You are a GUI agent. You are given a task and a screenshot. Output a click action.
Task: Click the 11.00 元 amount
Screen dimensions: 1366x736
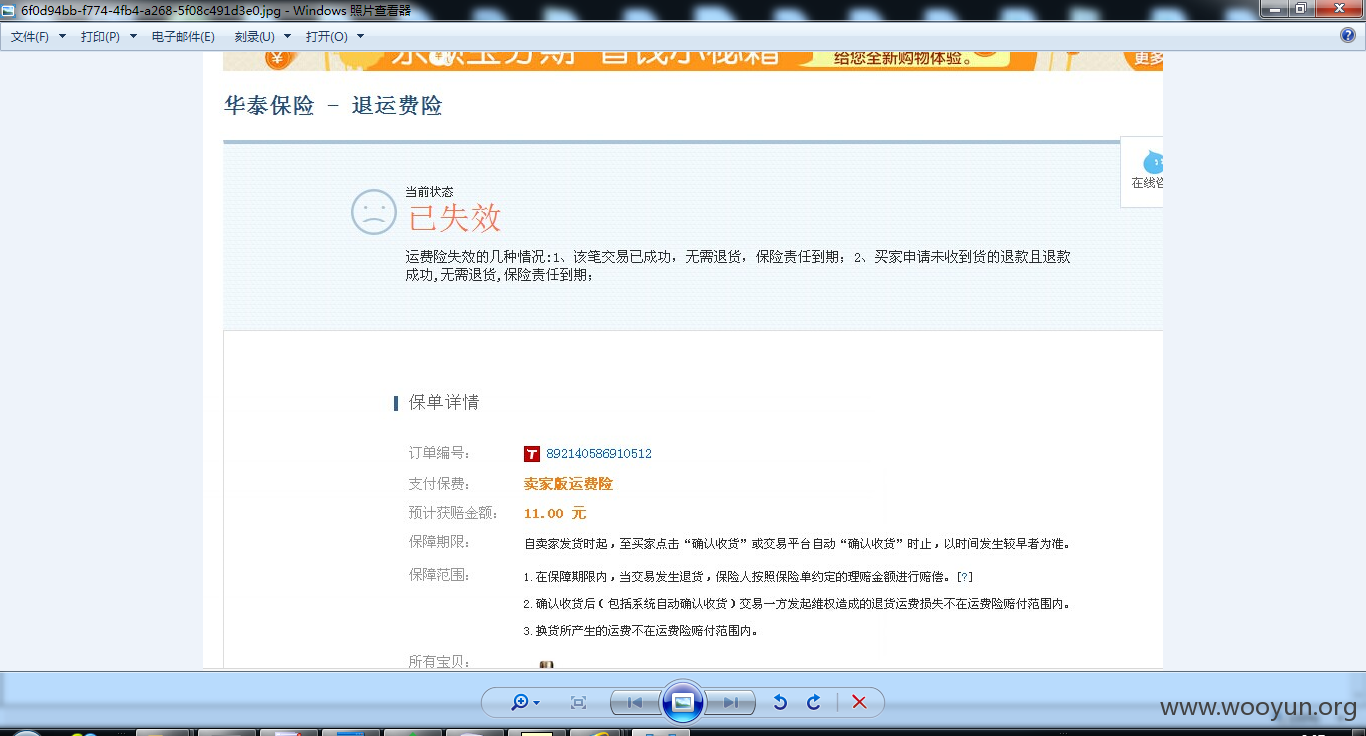pyautogui.click(x=555, y=514)
